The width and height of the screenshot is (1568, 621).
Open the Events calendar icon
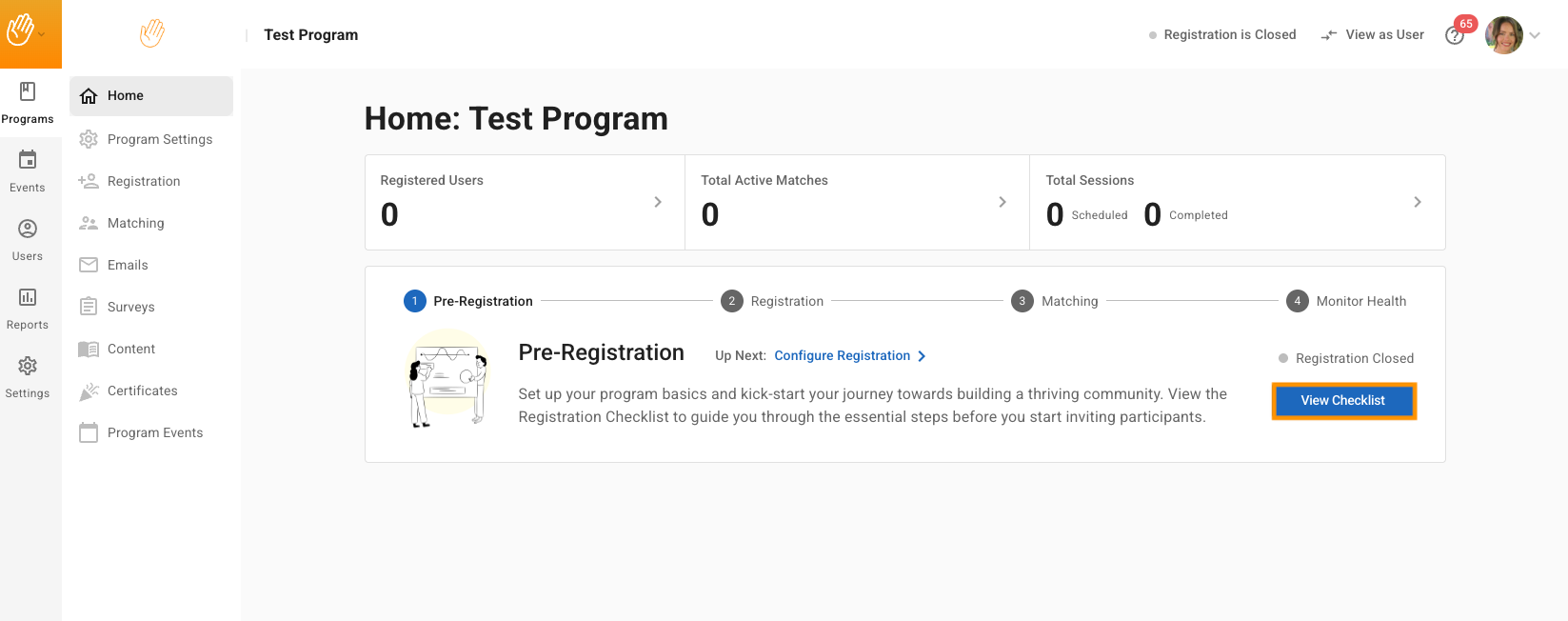[x=28, y=161]
